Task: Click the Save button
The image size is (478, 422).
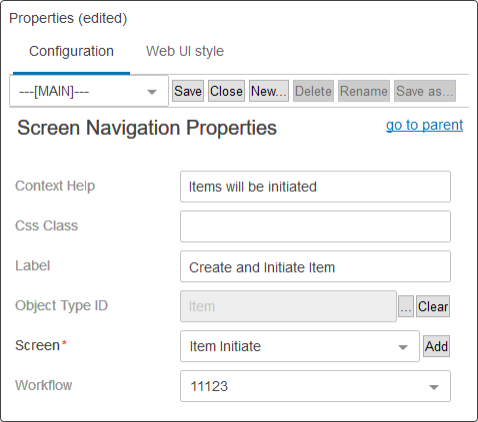Action: pyautogui.click(x=188, y=91)
